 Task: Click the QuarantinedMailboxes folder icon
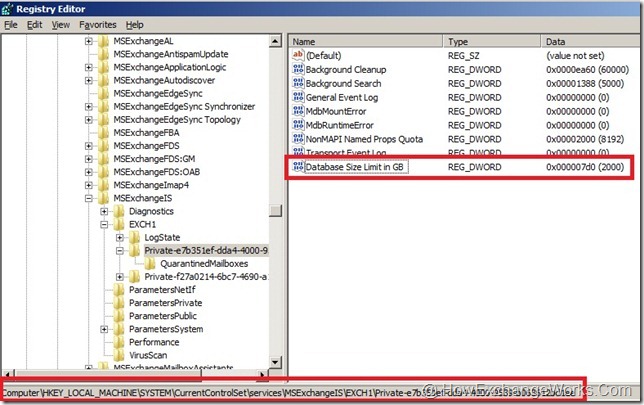[150, 264]
